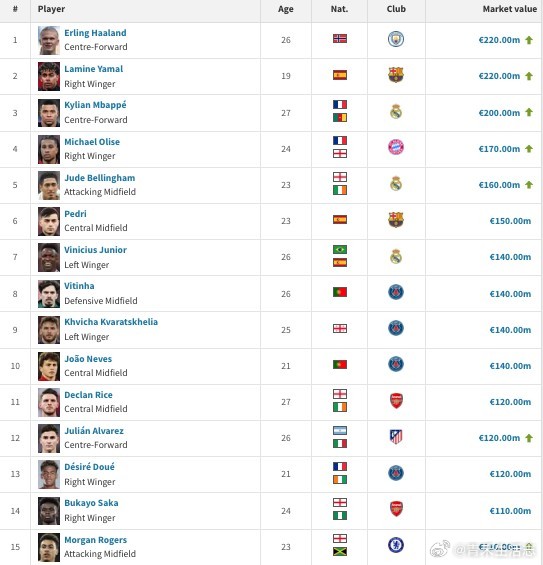Click Real Madrid crest for Jude Bellingham
The width and height of the screenshot is (543, 565).
point(396,184)
